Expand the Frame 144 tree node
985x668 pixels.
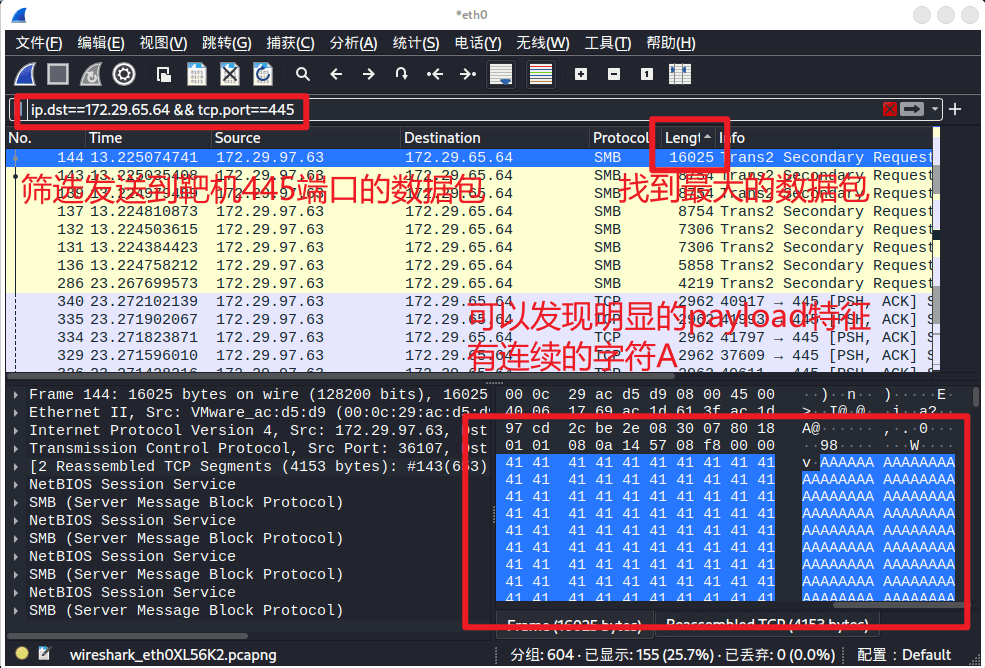pyautogui.click(x=17, y=395)
